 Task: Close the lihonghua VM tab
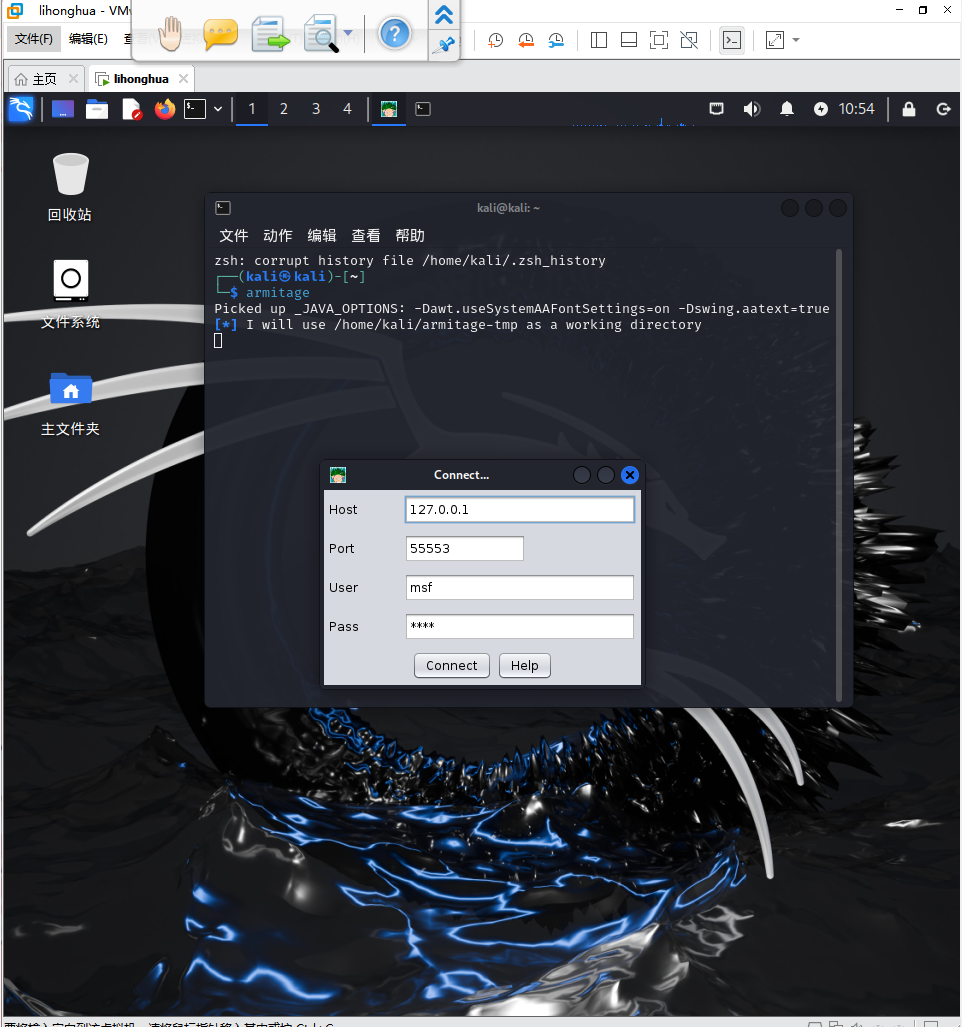click(183, 79)
